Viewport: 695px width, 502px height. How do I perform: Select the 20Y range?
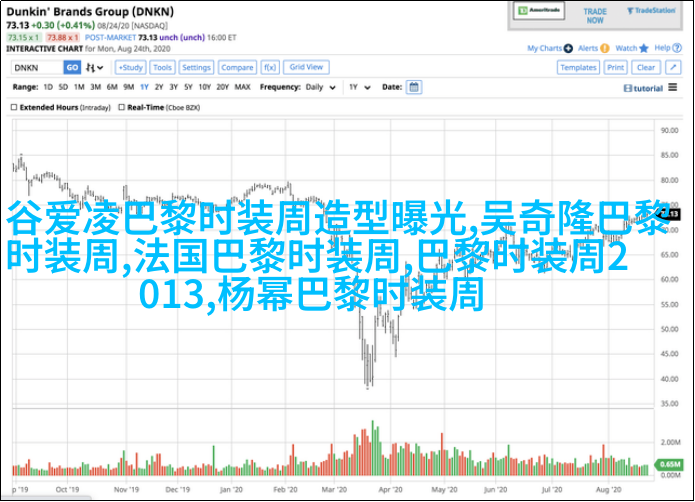coord(223,87)
